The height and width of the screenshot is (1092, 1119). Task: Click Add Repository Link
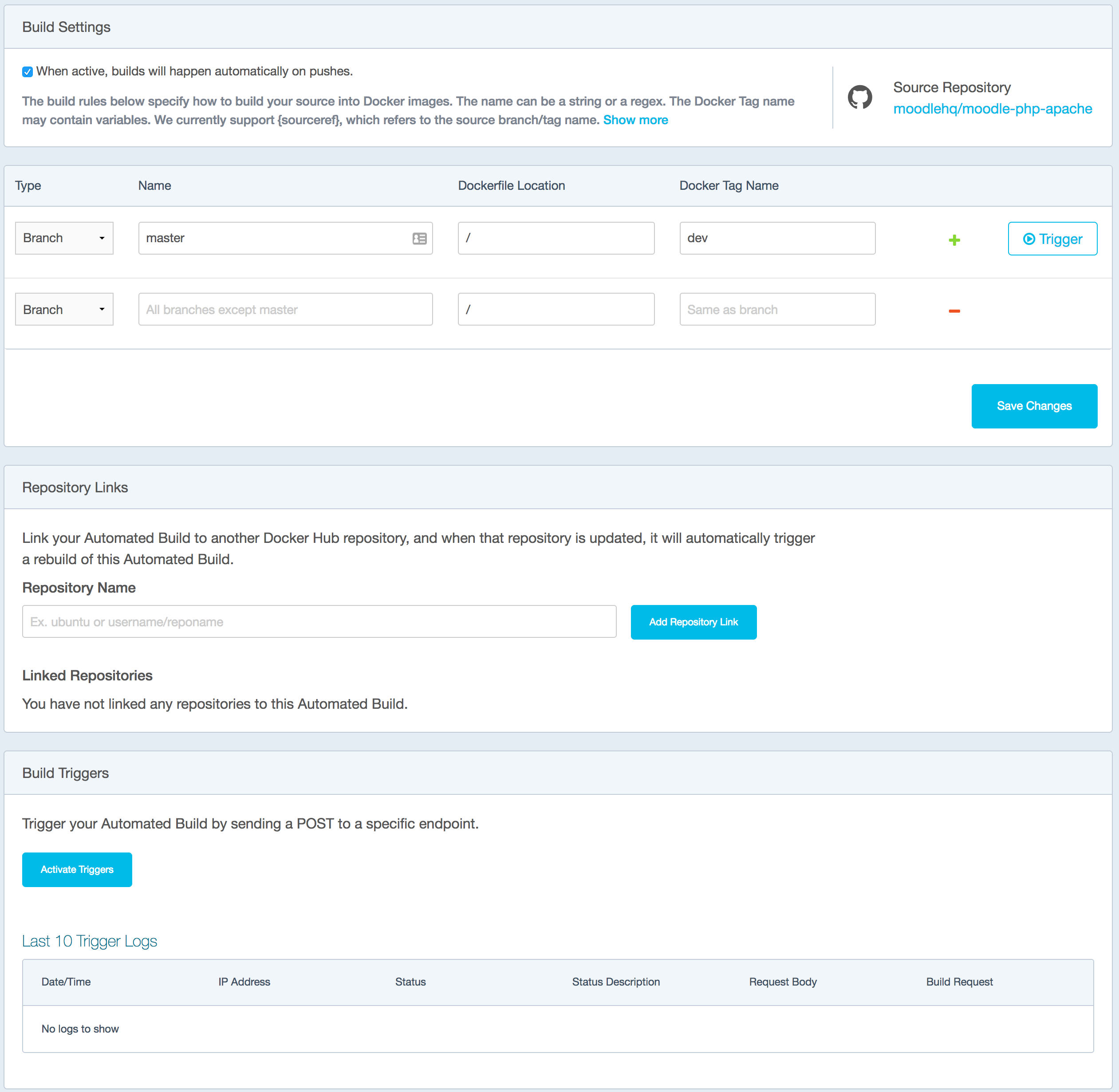tap(693, 622)
